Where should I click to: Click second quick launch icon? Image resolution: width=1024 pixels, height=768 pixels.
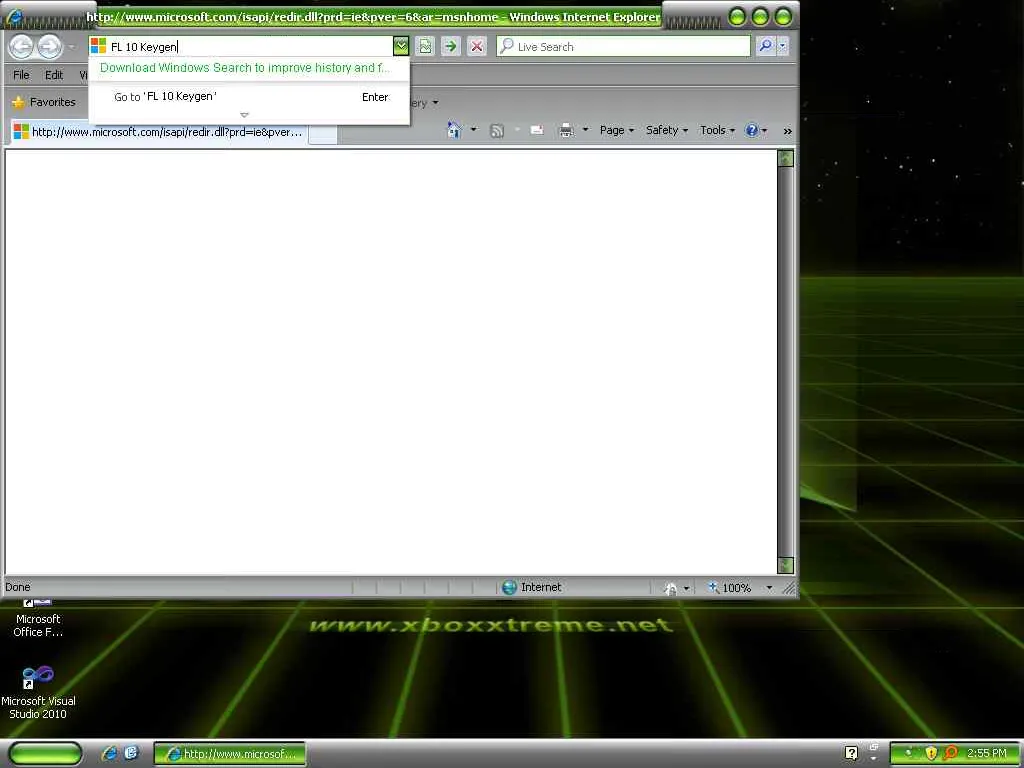[131, 753]
